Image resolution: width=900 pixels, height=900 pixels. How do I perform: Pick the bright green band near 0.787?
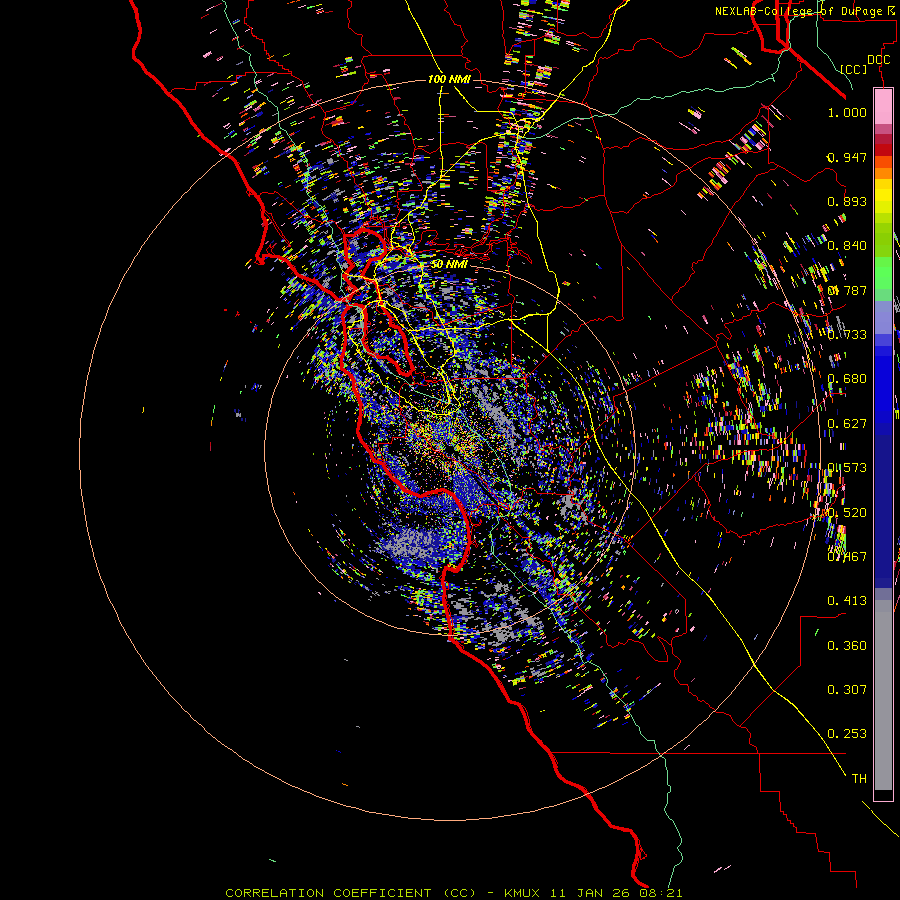883,274
